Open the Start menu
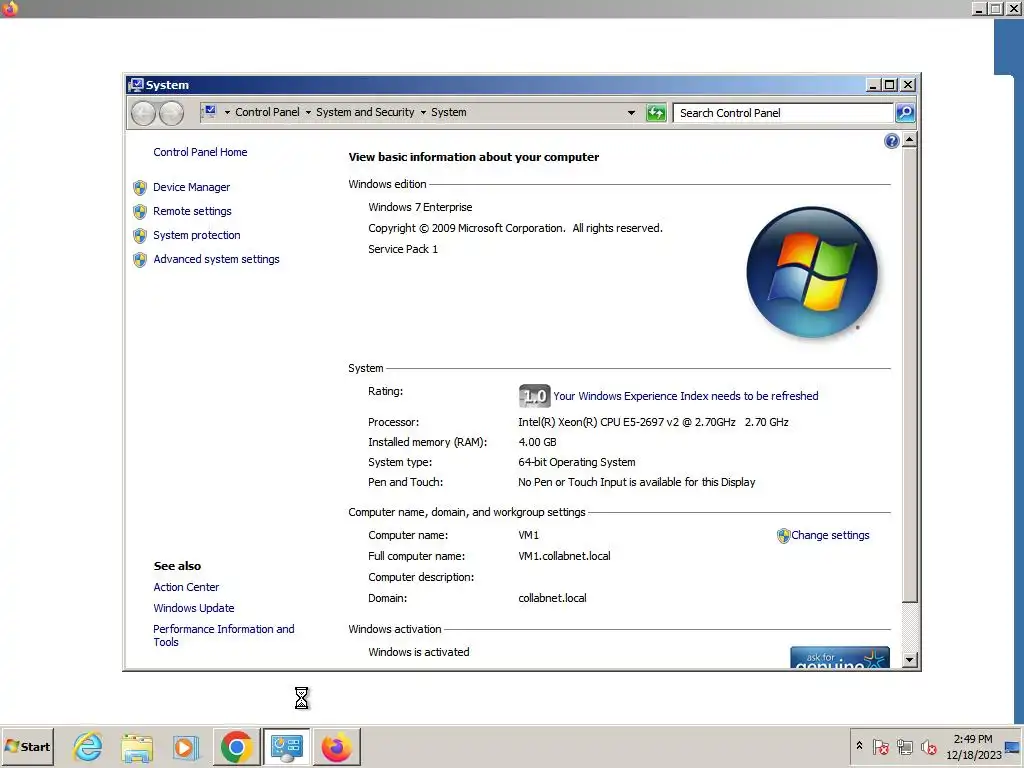Viewport: 1024px width, 768px height. coord(27,747)
